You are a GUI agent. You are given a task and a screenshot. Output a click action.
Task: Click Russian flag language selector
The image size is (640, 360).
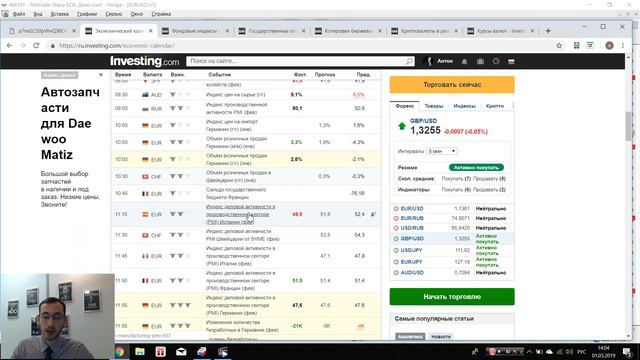coord(511,61)
